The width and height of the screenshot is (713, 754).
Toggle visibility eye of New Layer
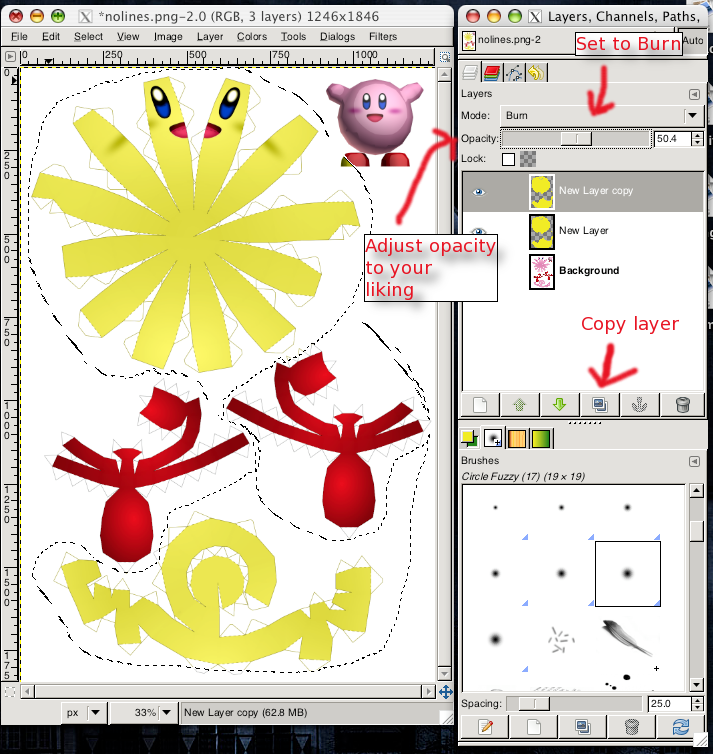point(478,230)
